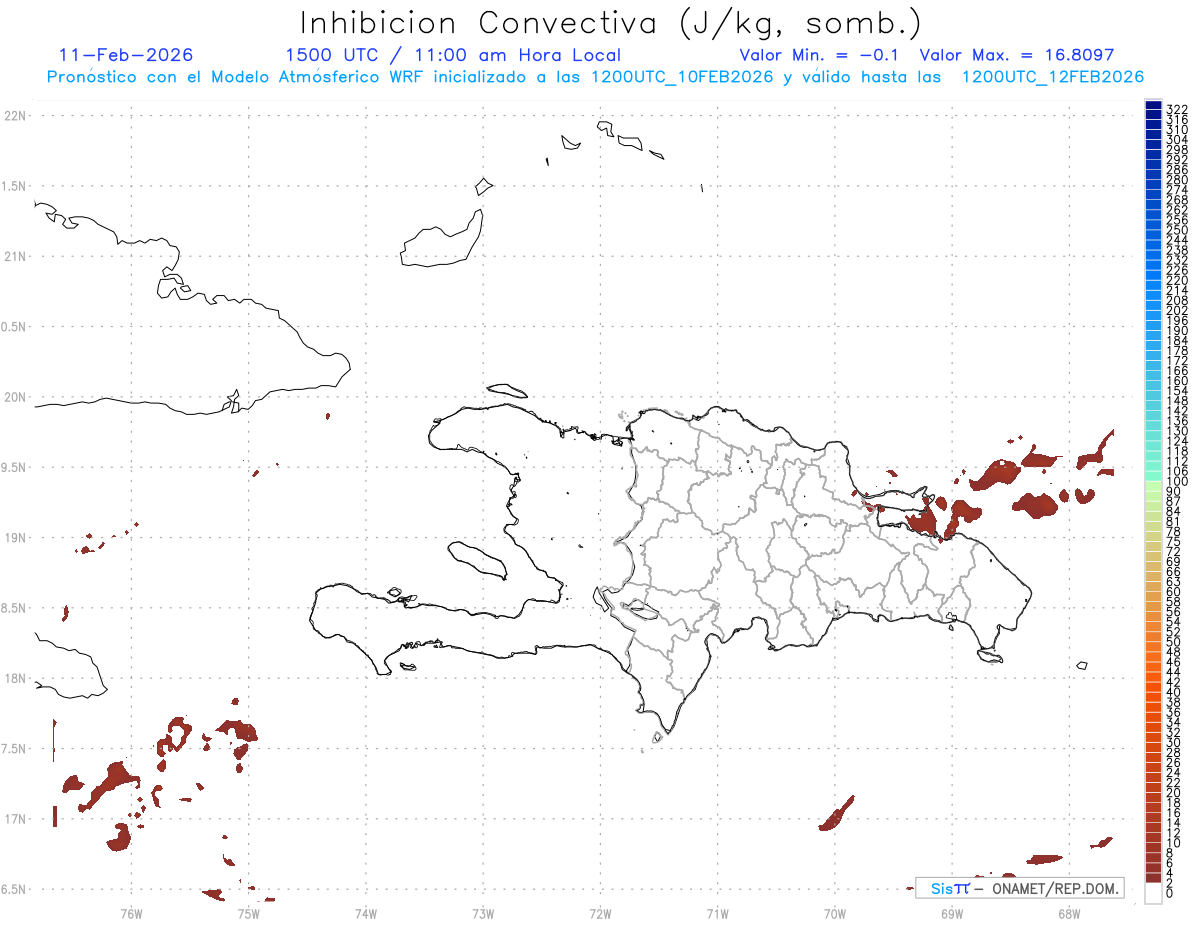The image size is (1200, 927).
Task: Click the '7.5N' latitude label
Action: (15, 749)
